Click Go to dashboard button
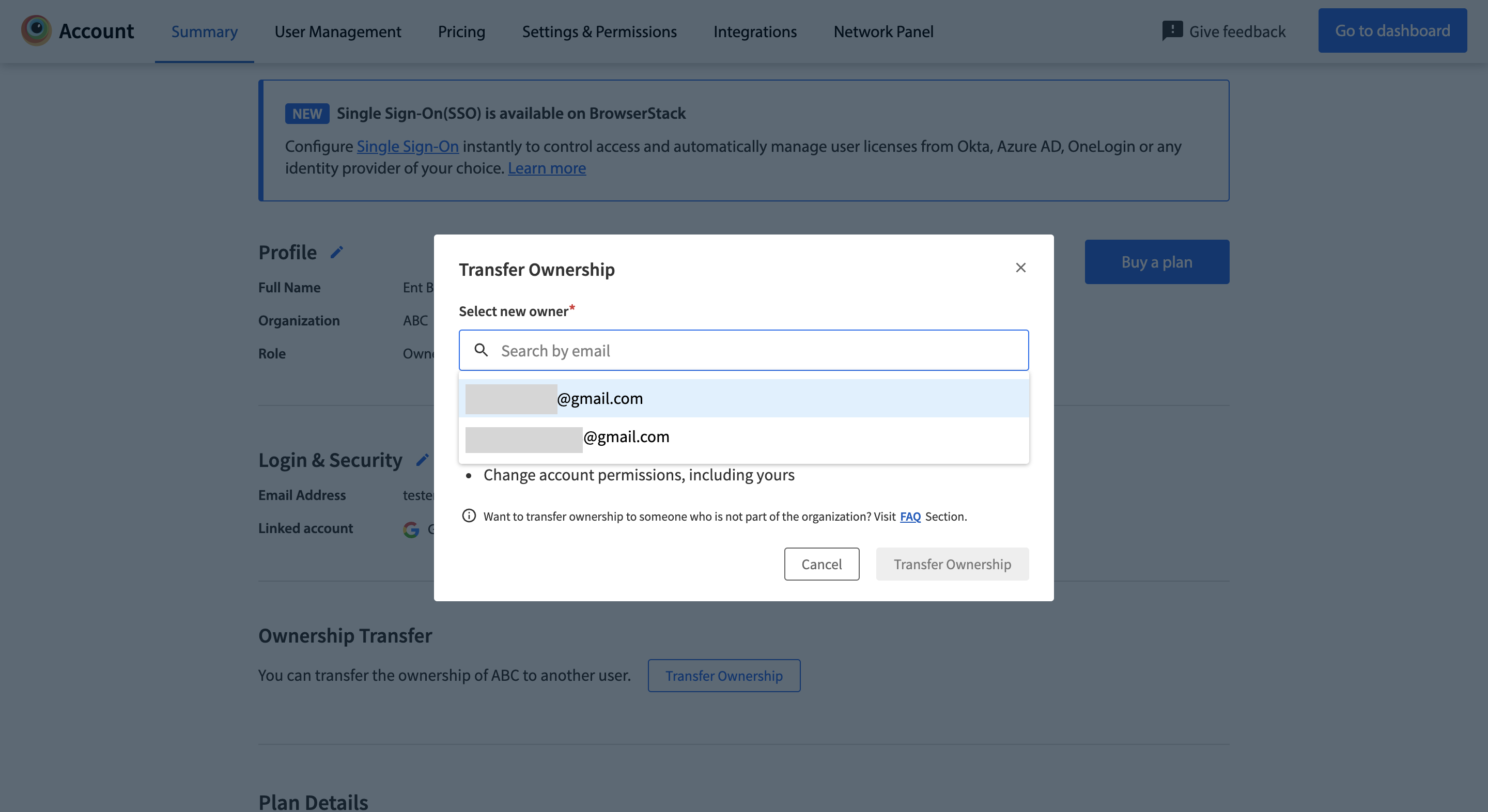The width and height of the screenshot is (1488, 812). pos(1392,30)
